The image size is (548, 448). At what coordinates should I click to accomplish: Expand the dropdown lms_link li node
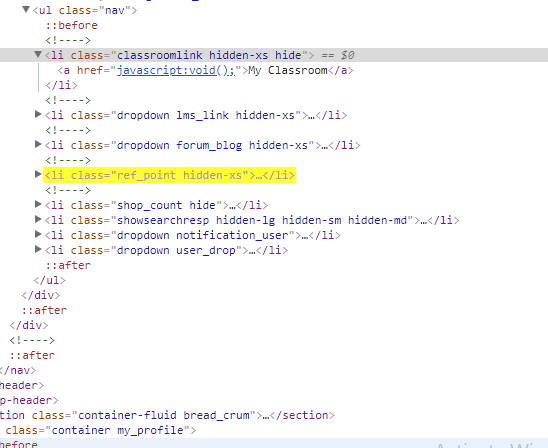click(38, 114)
